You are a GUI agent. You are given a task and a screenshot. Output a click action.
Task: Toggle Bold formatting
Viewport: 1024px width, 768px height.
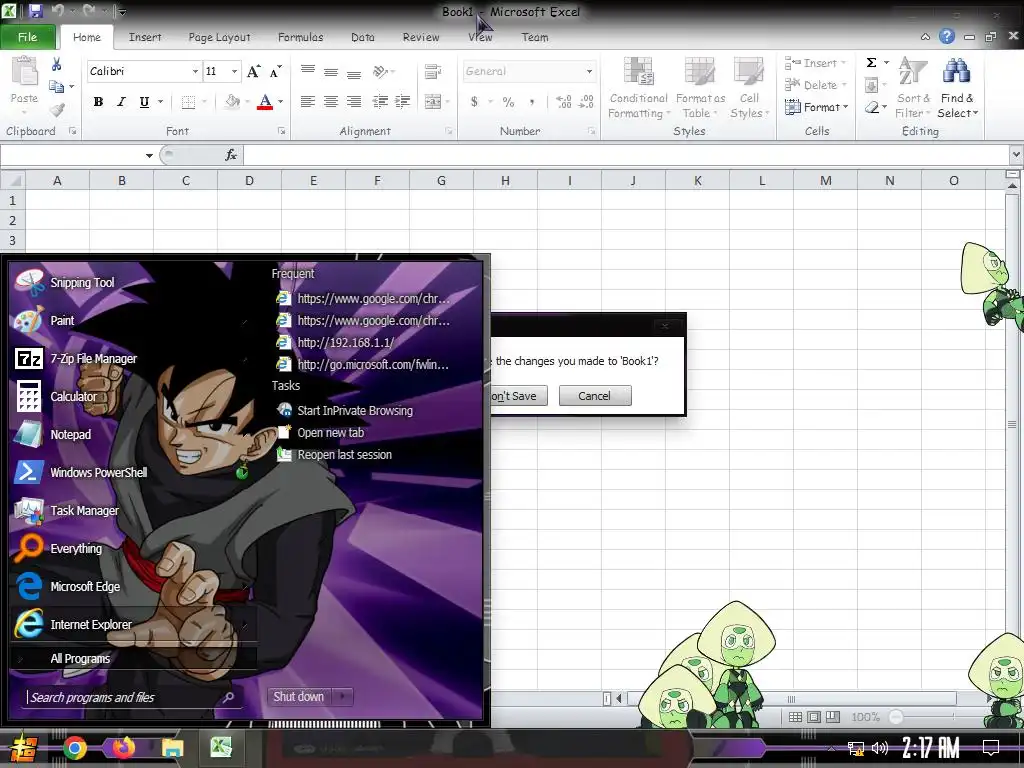pyautogui.click(x=98, y=101)
